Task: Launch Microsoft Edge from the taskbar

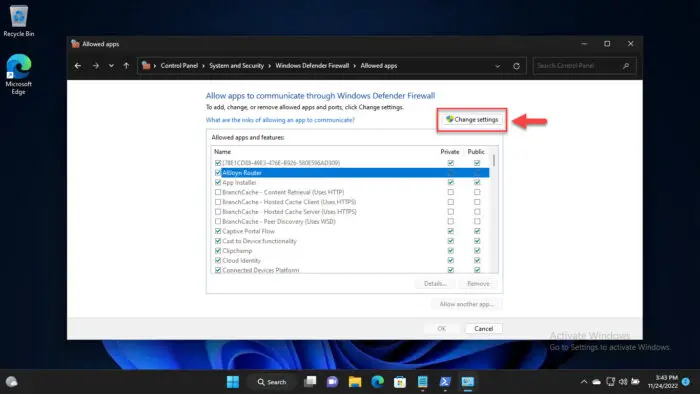Action: 378,382
